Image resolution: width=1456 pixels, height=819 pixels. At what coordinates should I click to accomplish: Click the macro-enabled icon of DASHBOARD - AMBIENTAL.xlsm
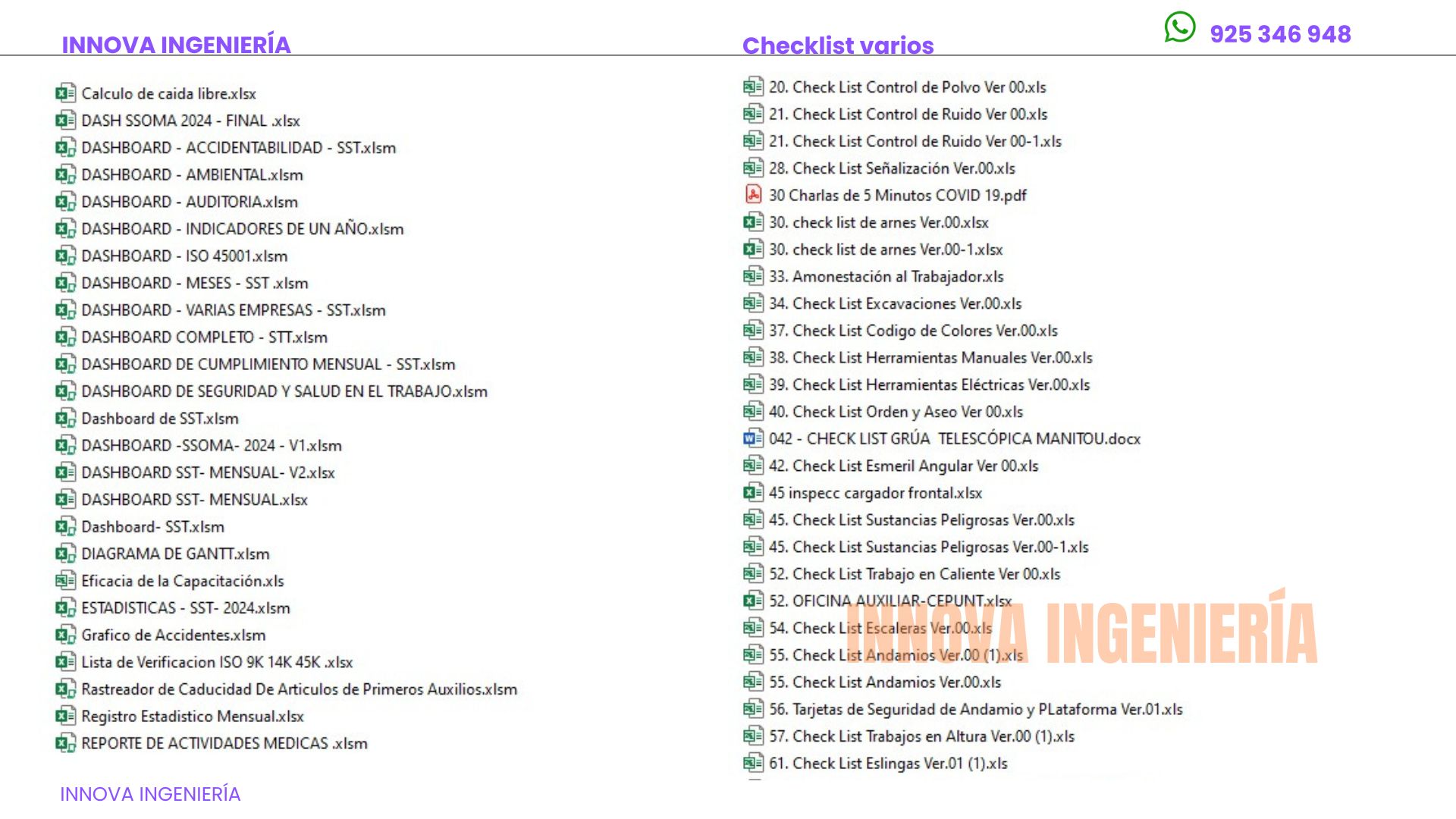[65, 174]
